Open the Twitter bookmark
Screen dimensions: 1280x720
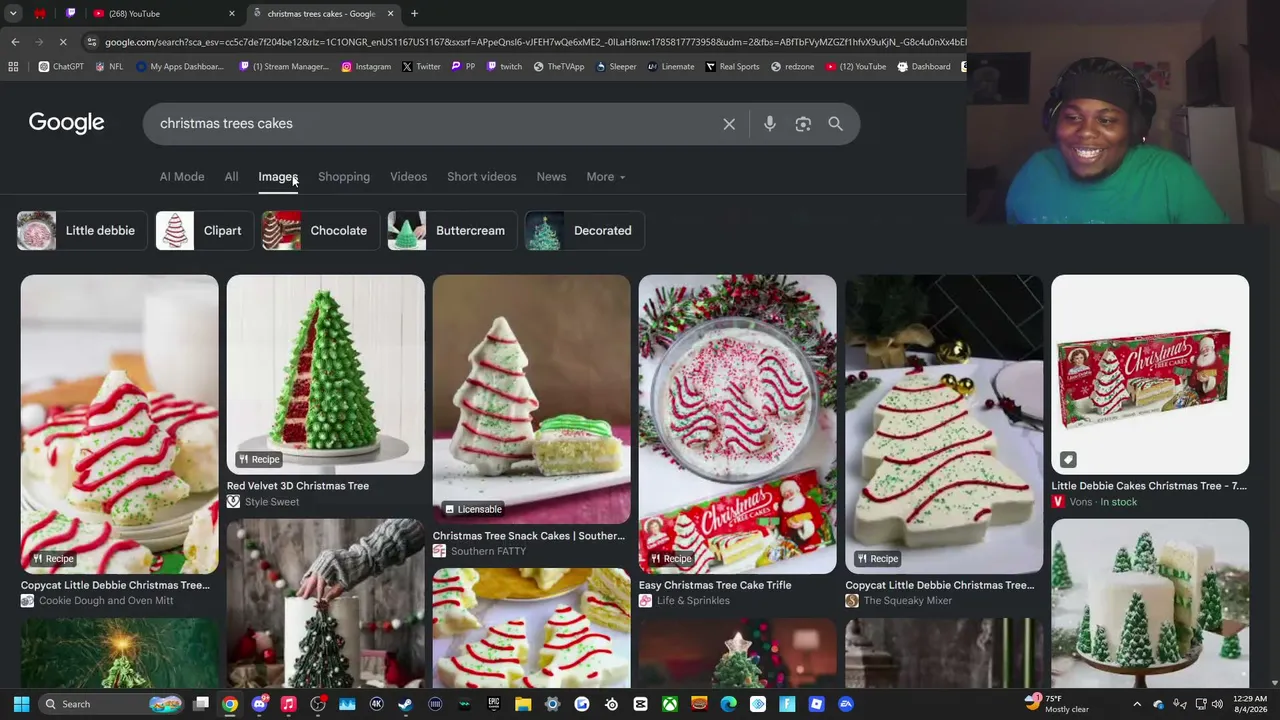tap(421, 67)
